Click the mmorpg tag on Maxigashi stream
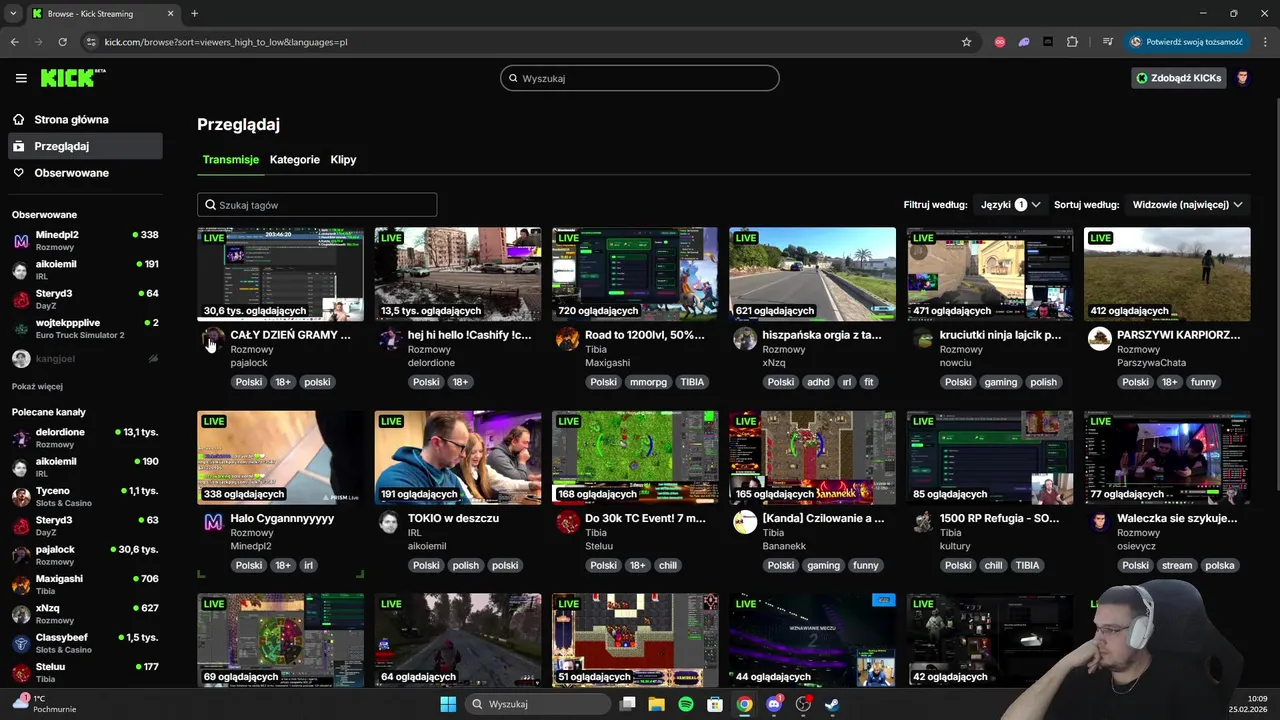This screenshot has height=720, width=1280. [x=648, y=382]
